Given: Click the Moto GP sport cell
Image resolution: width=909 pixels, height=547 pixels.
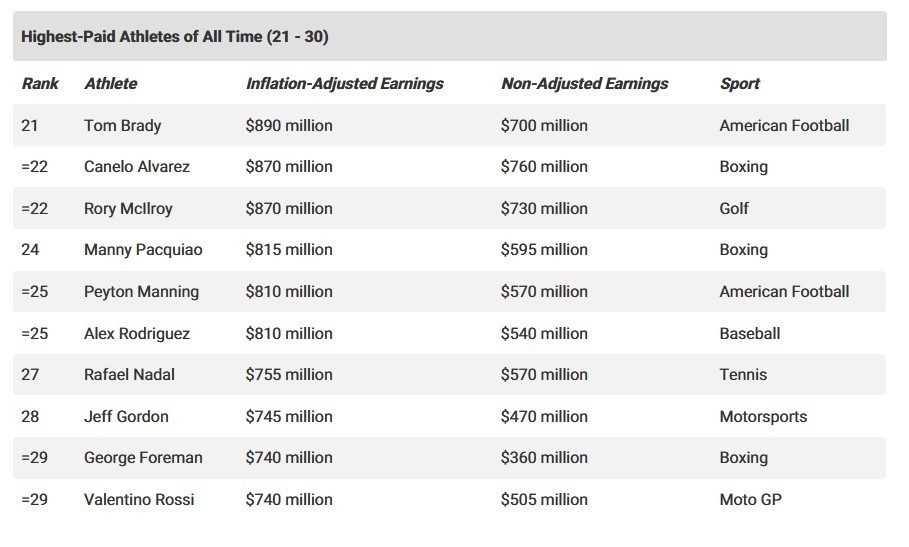Looking at the screenshot, I should (750, 500).
